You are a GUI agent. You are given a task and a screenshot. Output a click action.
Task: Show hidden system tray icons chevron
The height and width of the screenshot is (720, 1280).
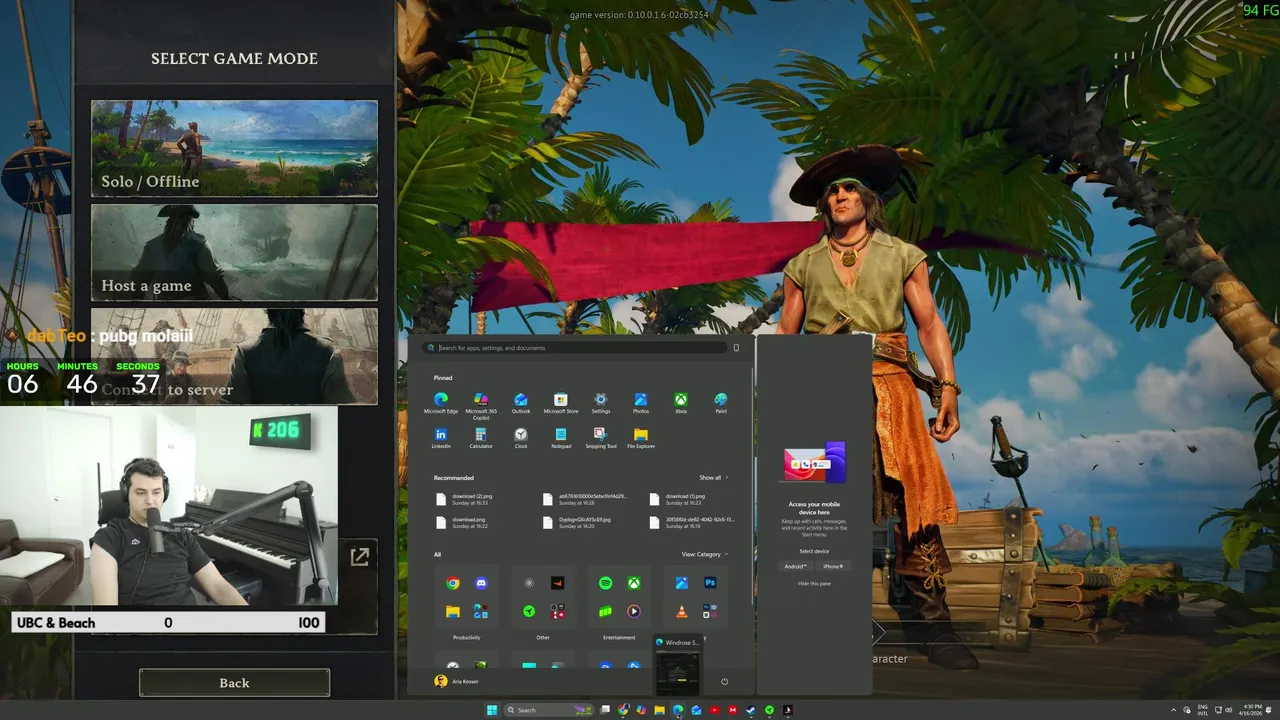coord(1173,710)
